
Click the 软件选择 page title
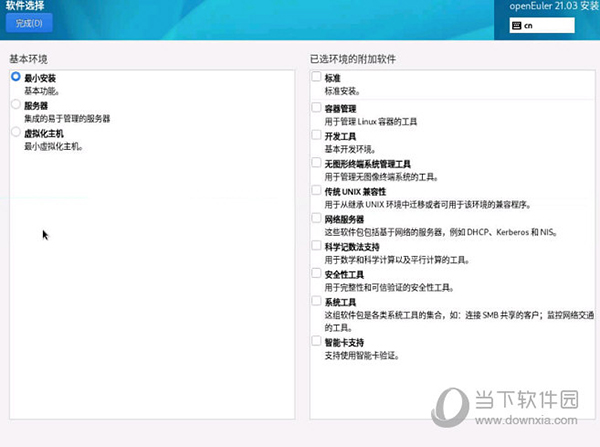25,5
